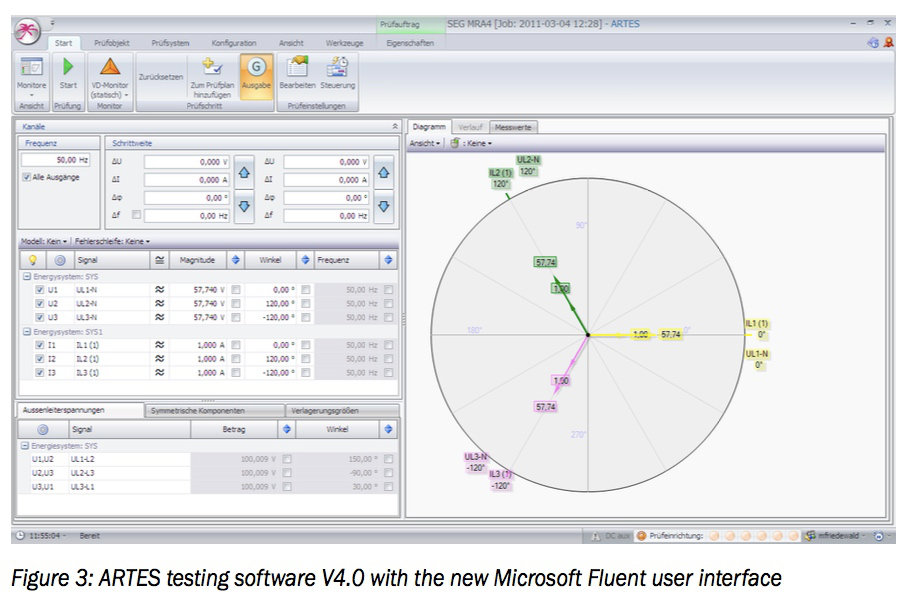The width and height of the screenshot is (907, 598).
Task: Collapse Energiesystem: SYS in lower table
Action: (24, 446)
